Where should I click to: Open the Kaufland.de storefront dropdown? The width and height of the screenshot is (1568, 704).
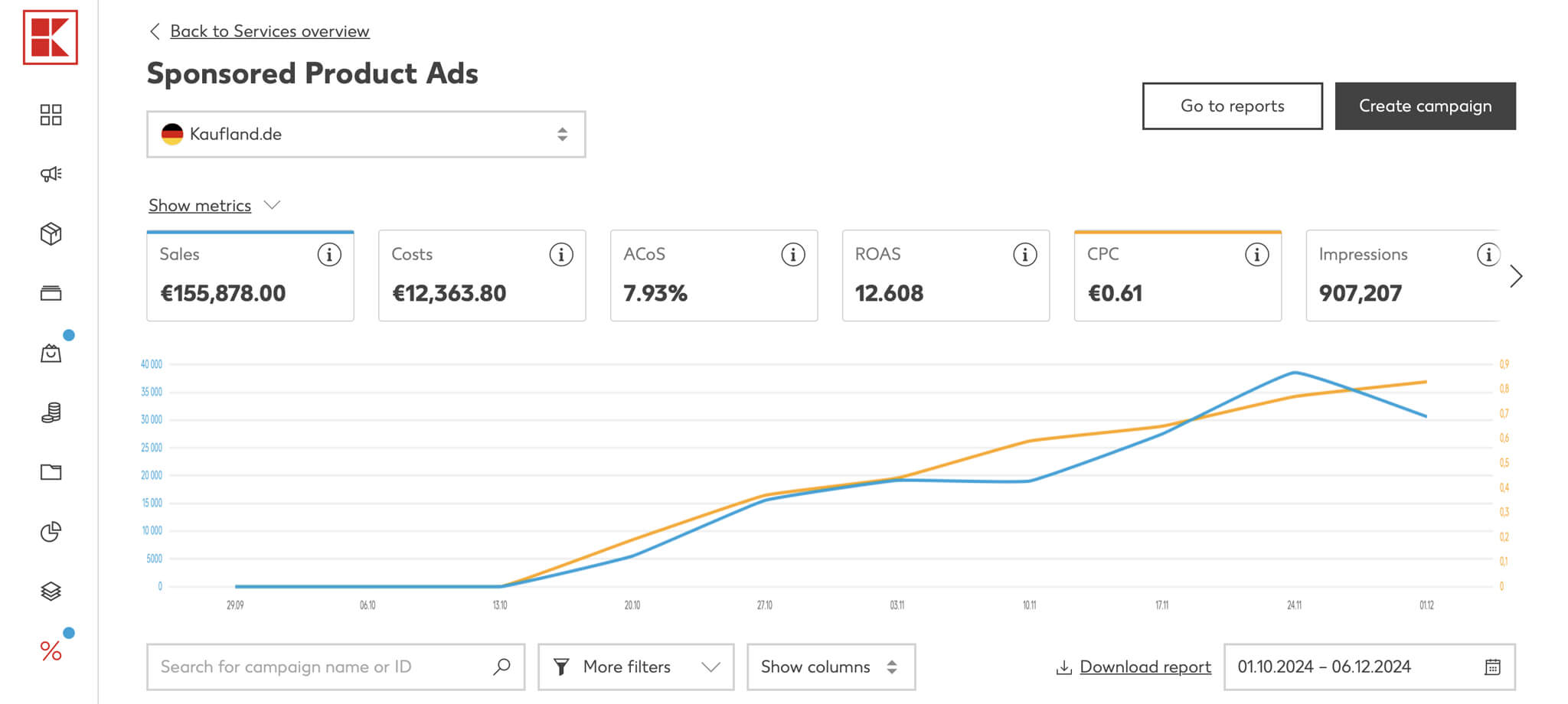(366, 135)
